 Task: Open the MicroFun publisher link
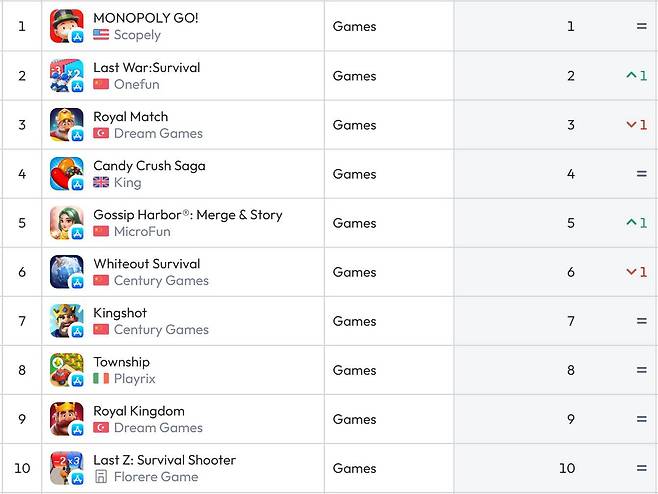click(x=142, y=232)
